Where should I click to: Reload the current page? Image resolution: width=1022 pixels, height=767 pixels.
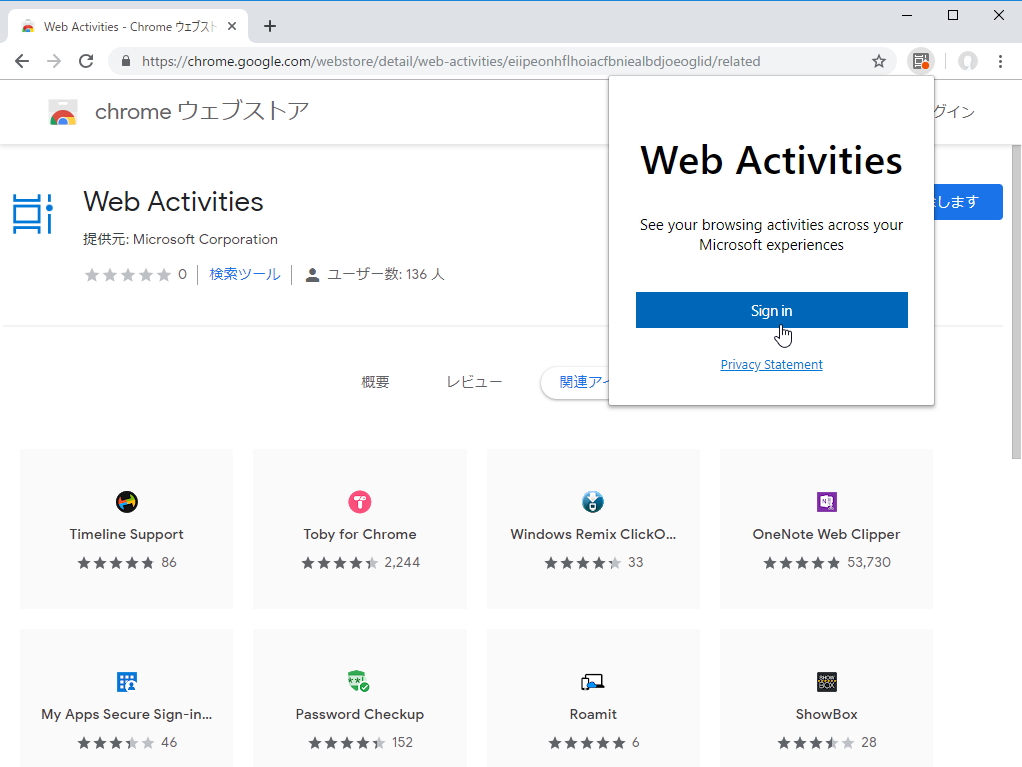[x=86, y=61]
